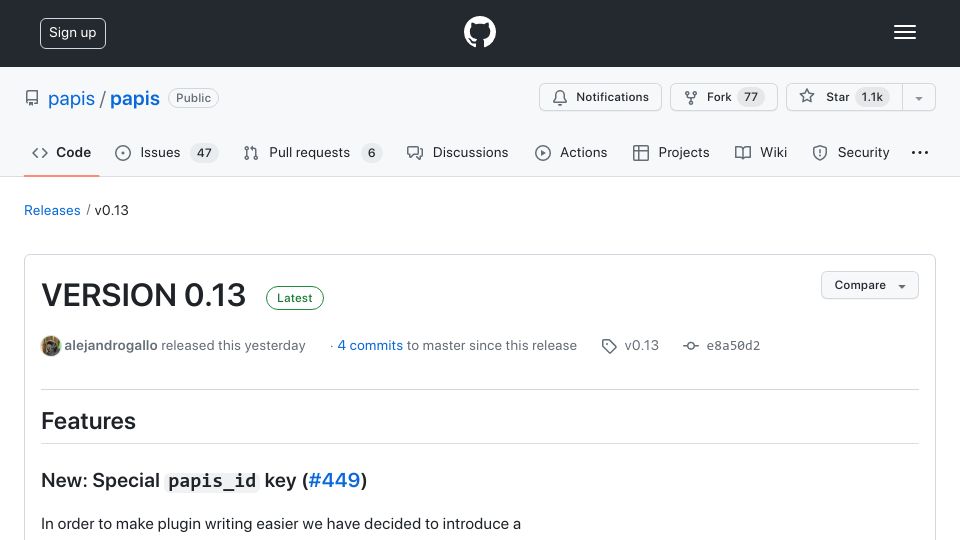
Task: Open the Compare dropdown
Action: [869, 285]
